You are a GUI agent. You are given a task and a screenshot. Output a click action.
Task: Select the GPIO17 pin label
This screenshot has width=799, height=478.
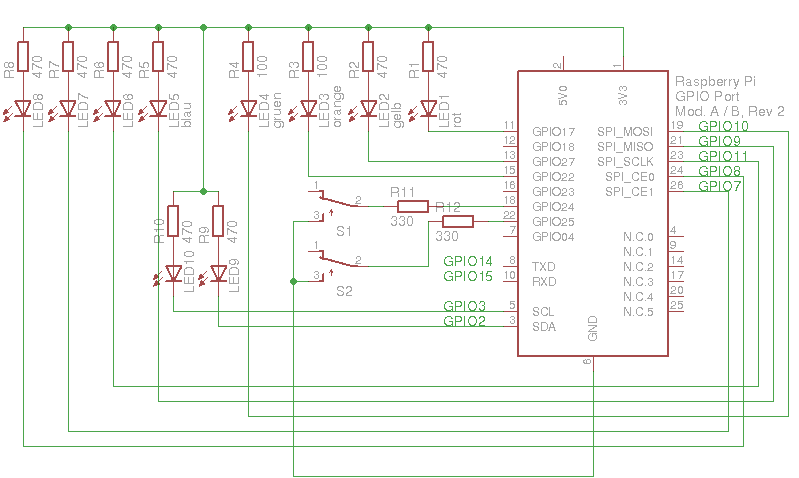click(x=553, y=131)
